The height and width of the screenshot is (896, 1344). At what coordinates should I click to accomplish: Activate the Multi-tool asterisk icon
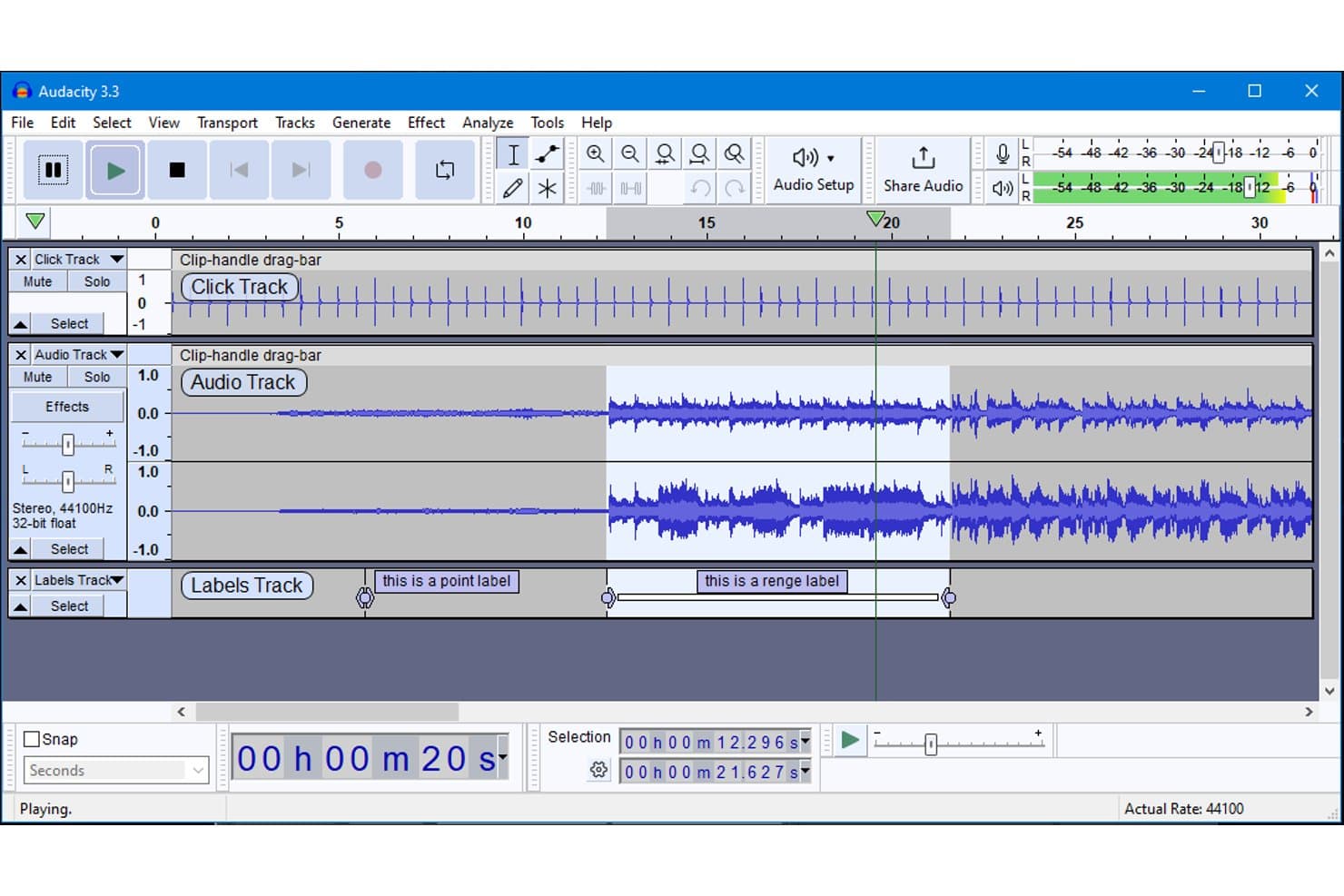coord(547,188)
